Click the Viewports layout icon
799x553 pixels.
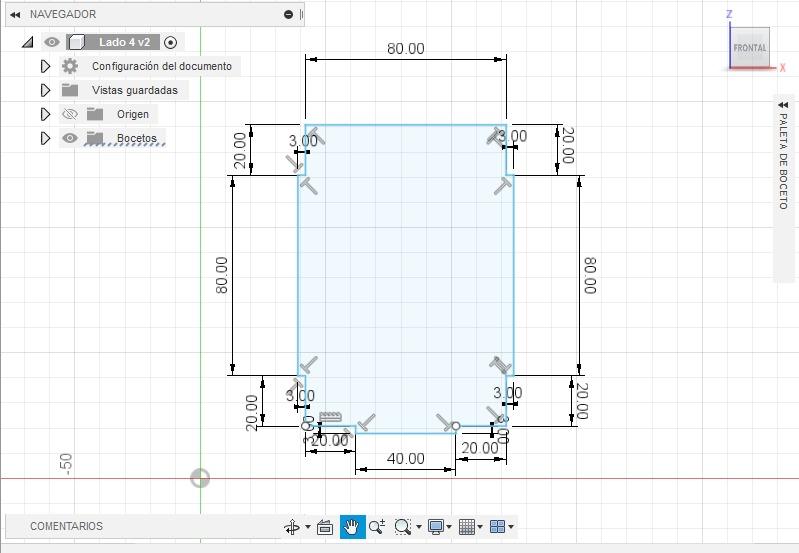pos(497,526)
